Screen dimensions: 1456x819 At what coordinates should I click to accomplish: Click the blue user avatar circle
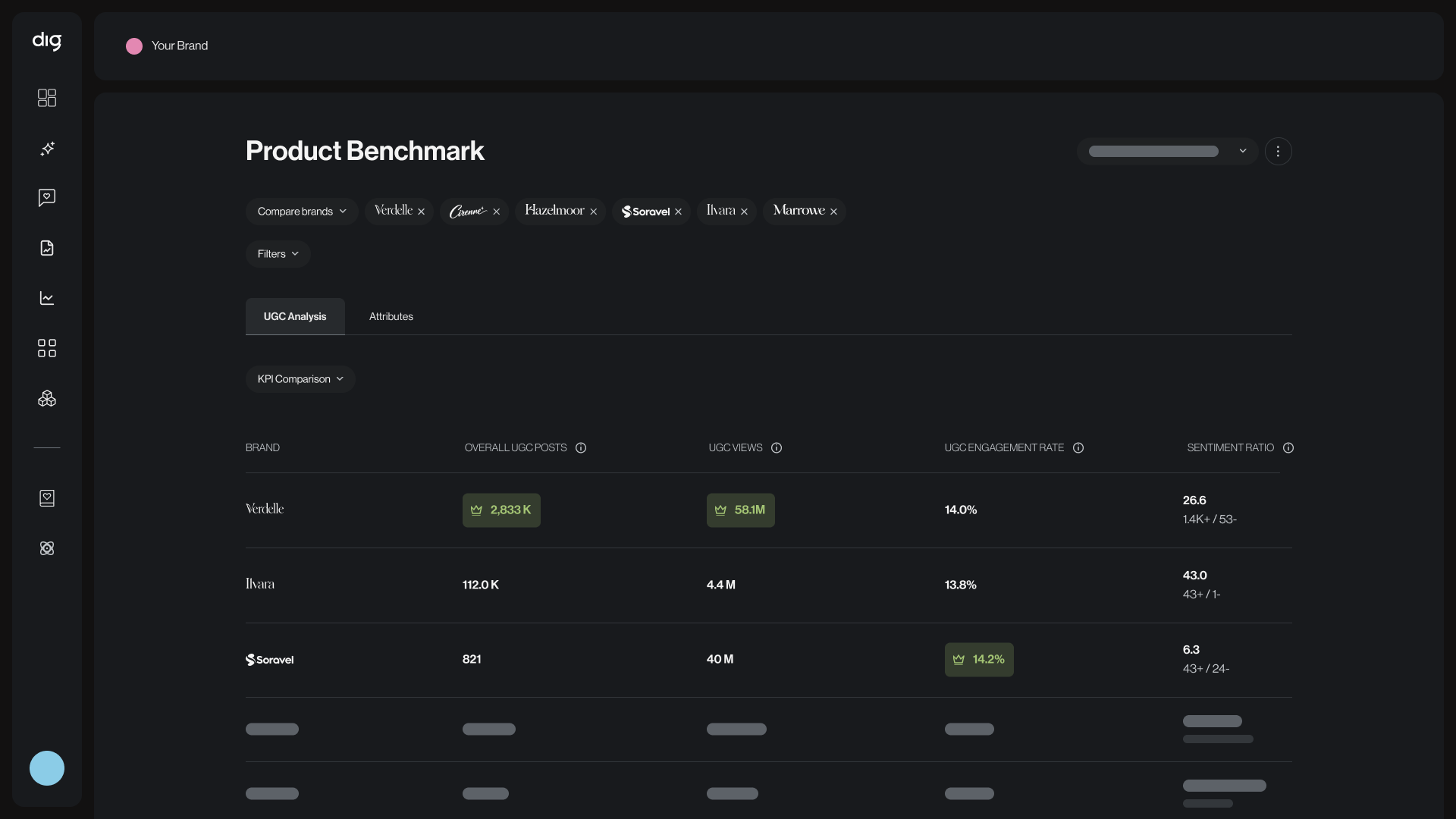pos(47,768)
